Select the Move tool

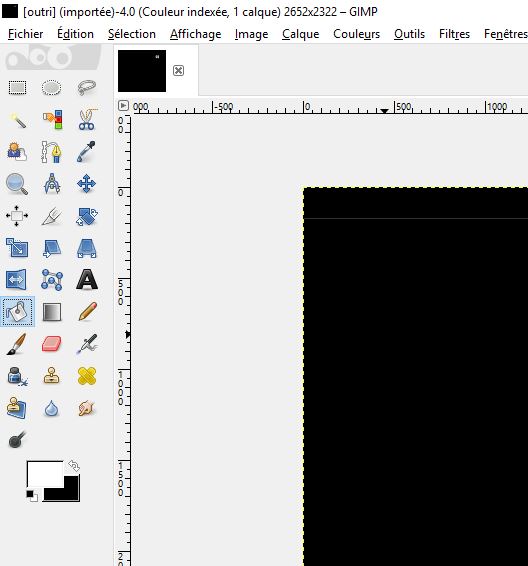87,184
